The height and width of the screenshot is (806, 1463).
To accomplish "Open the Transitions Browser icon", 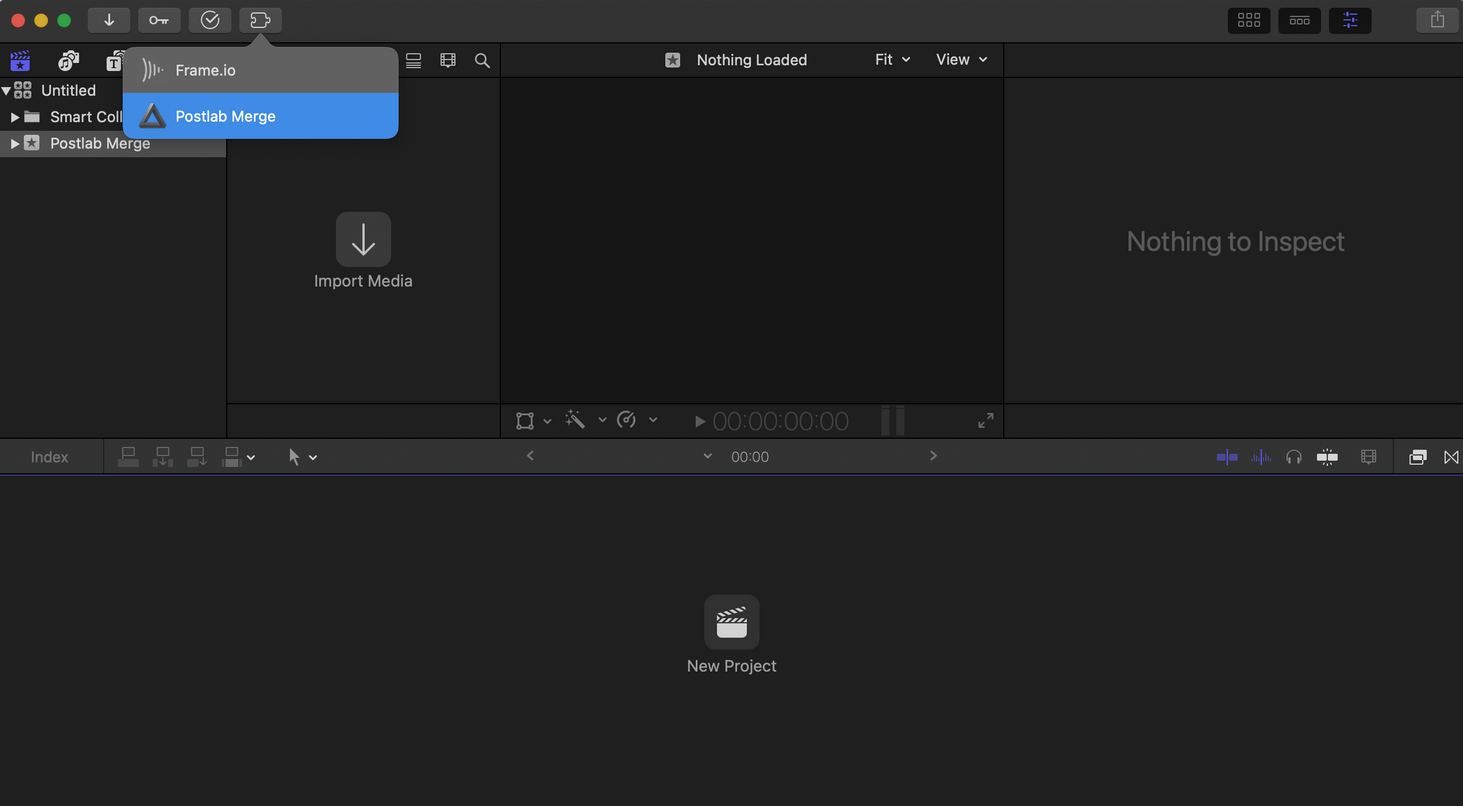I will 1451,457.
